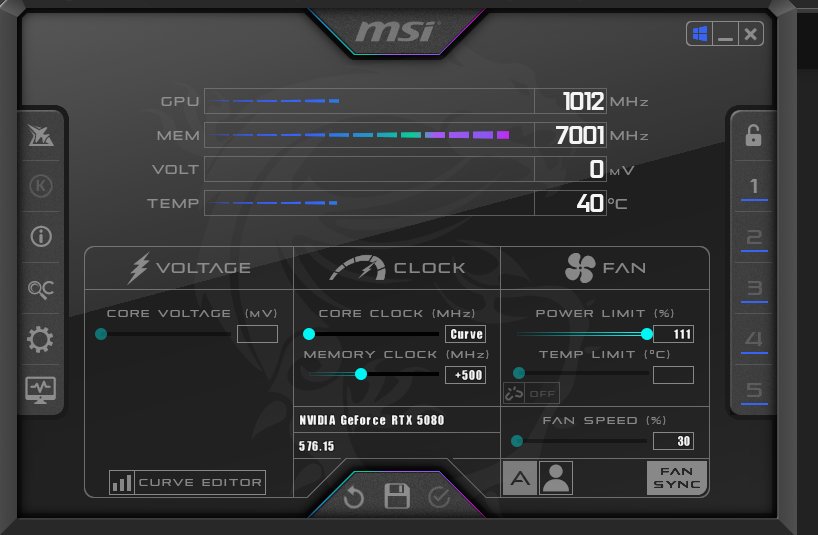Click the MEM usage bar graph

[369, 135]
